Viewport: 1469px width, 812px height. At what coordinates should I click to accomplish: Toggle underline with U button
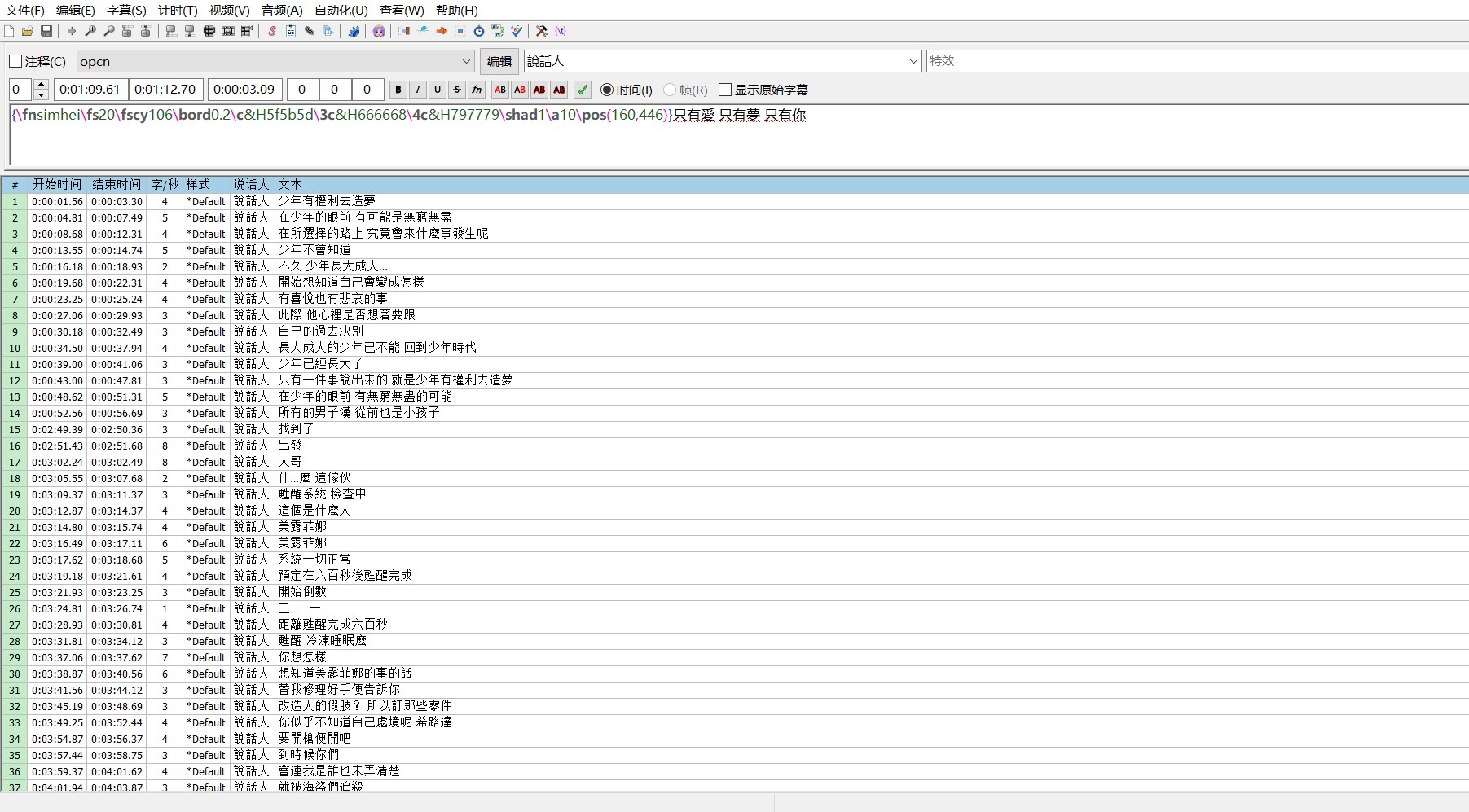coord(438,90)
